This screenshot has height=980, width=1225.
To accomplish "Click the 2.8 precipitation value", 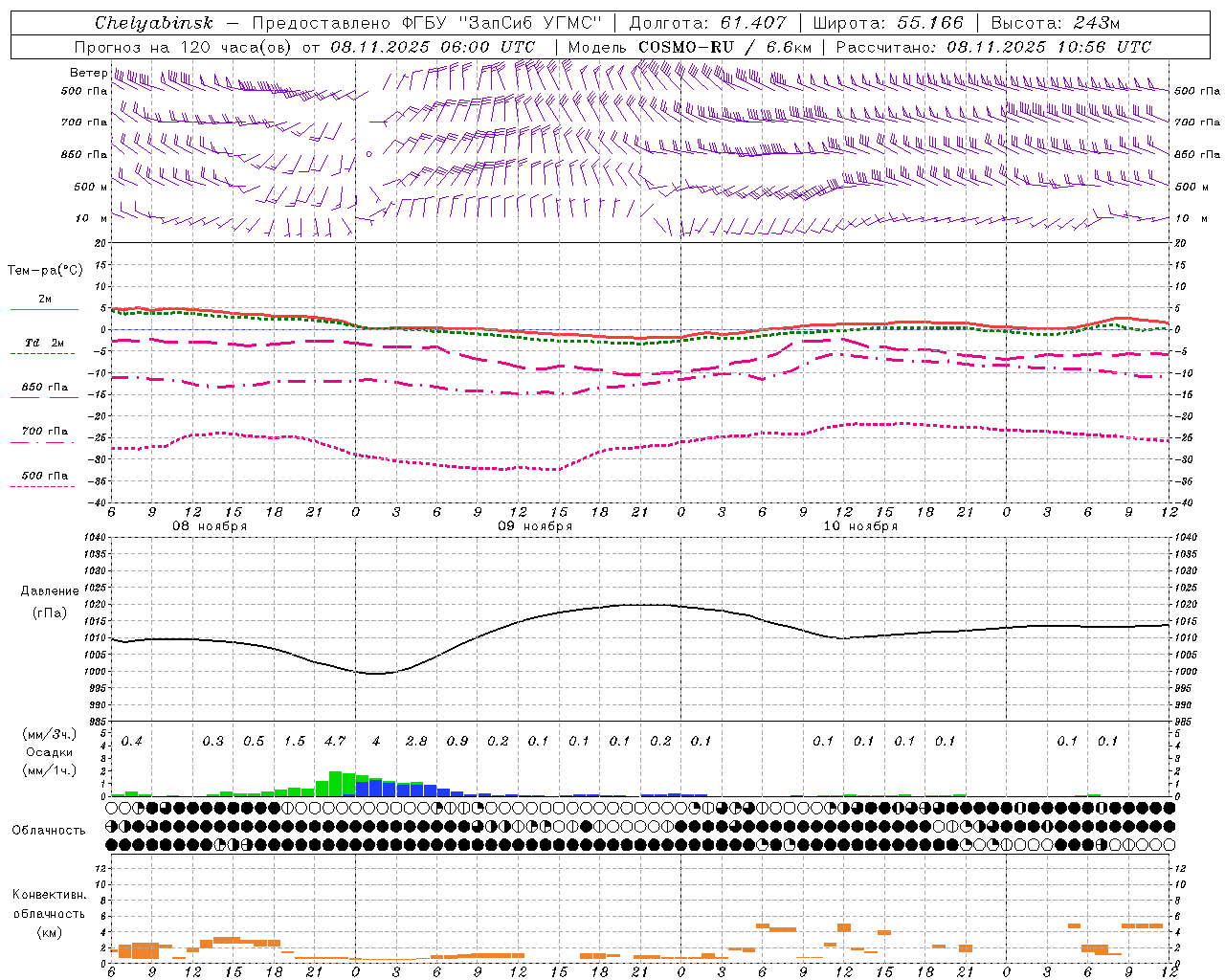I will [416, 742].
